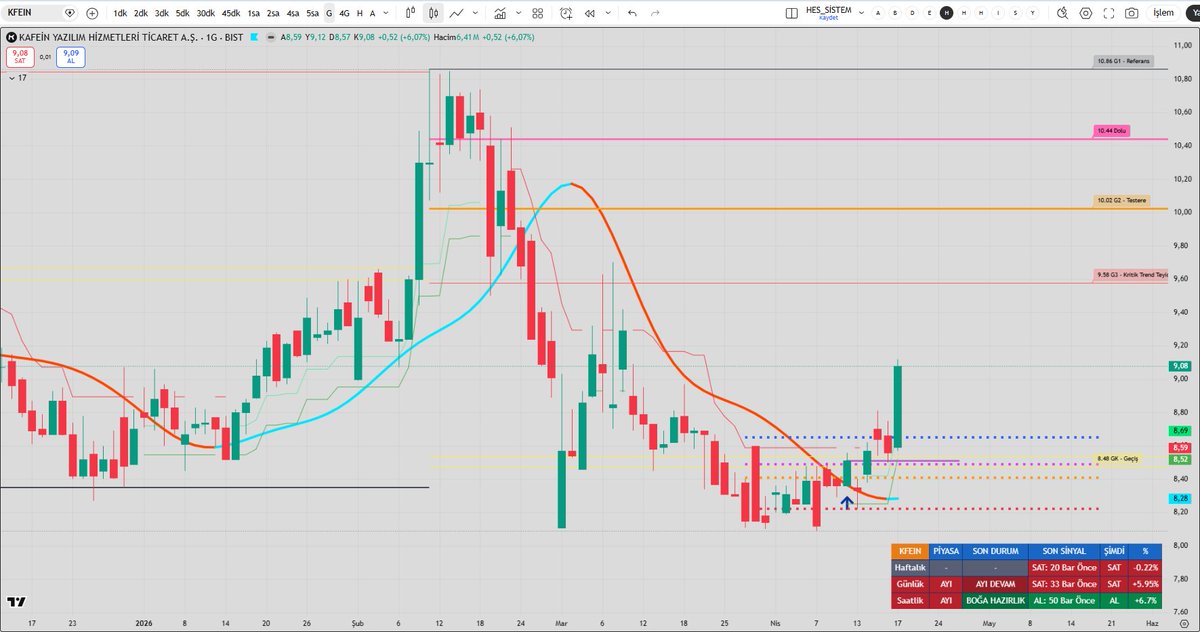
Task: Switch to layout E circle
Action: click(x=929, y=14)
